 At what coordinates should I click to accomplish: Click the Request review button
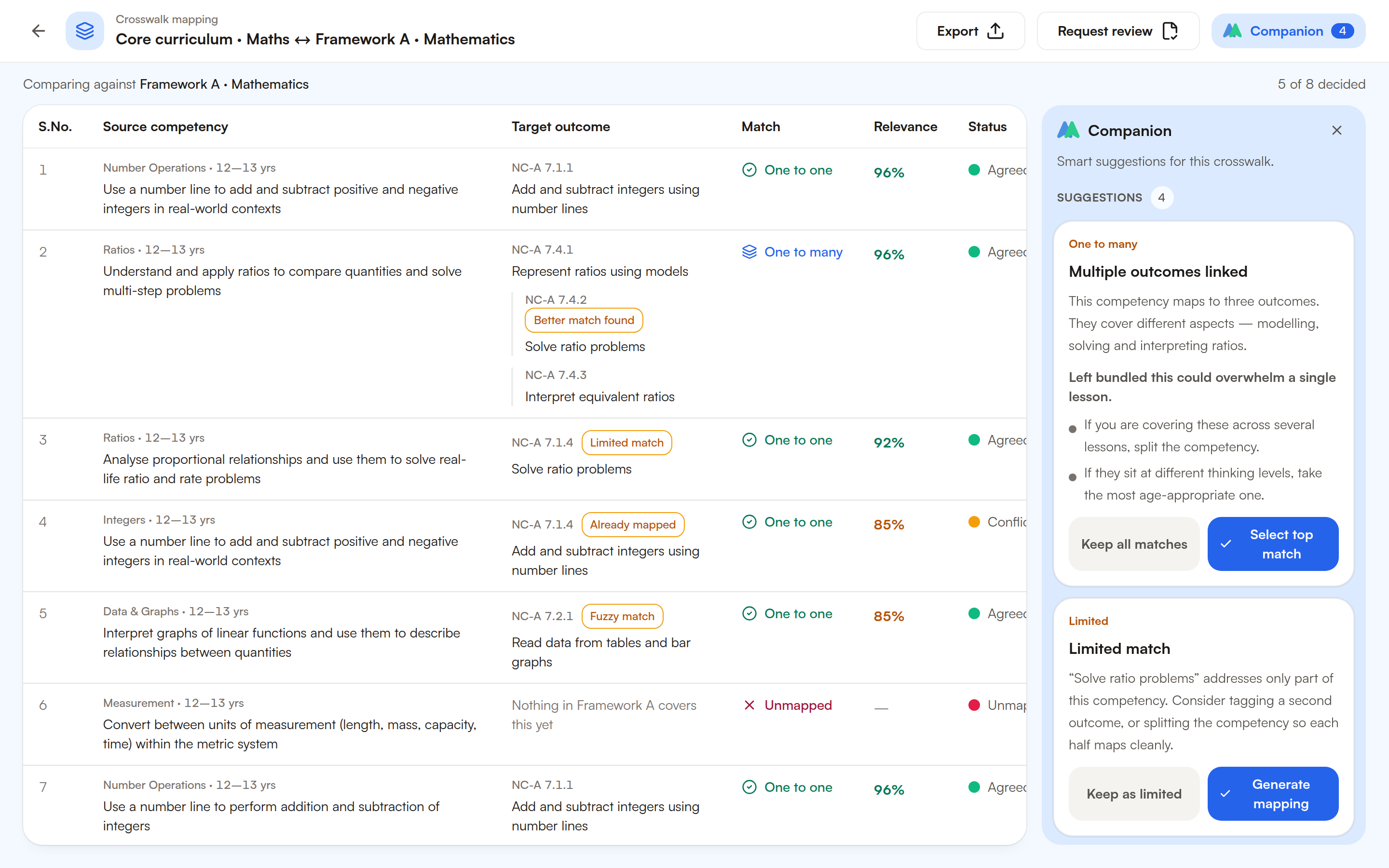coord(1117,31)
